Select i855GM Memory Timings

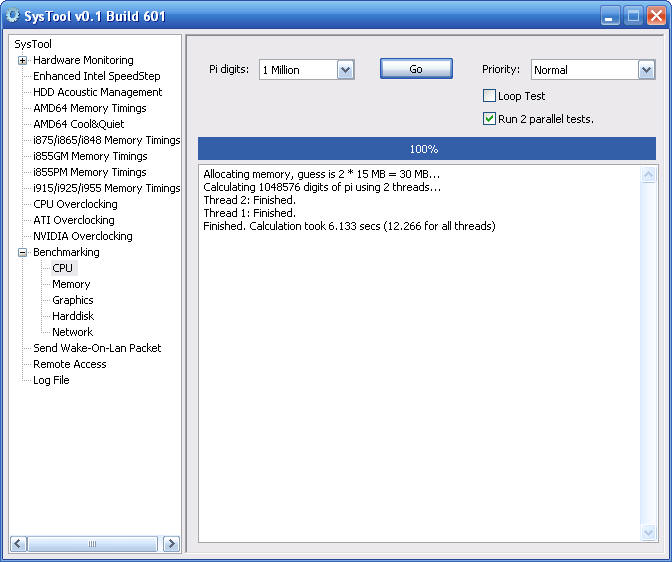click(x=90, y=156)
